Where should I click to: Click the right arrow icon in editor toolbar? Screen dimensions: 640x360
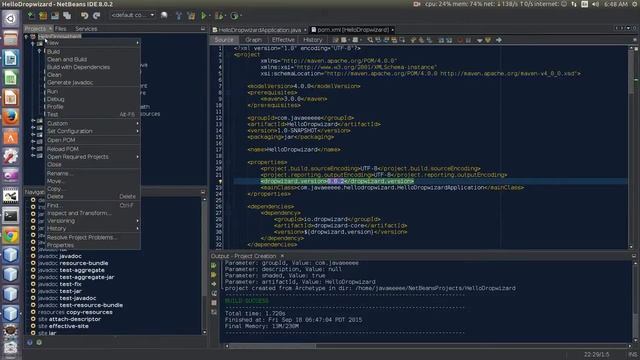click(x=498, y=40)
